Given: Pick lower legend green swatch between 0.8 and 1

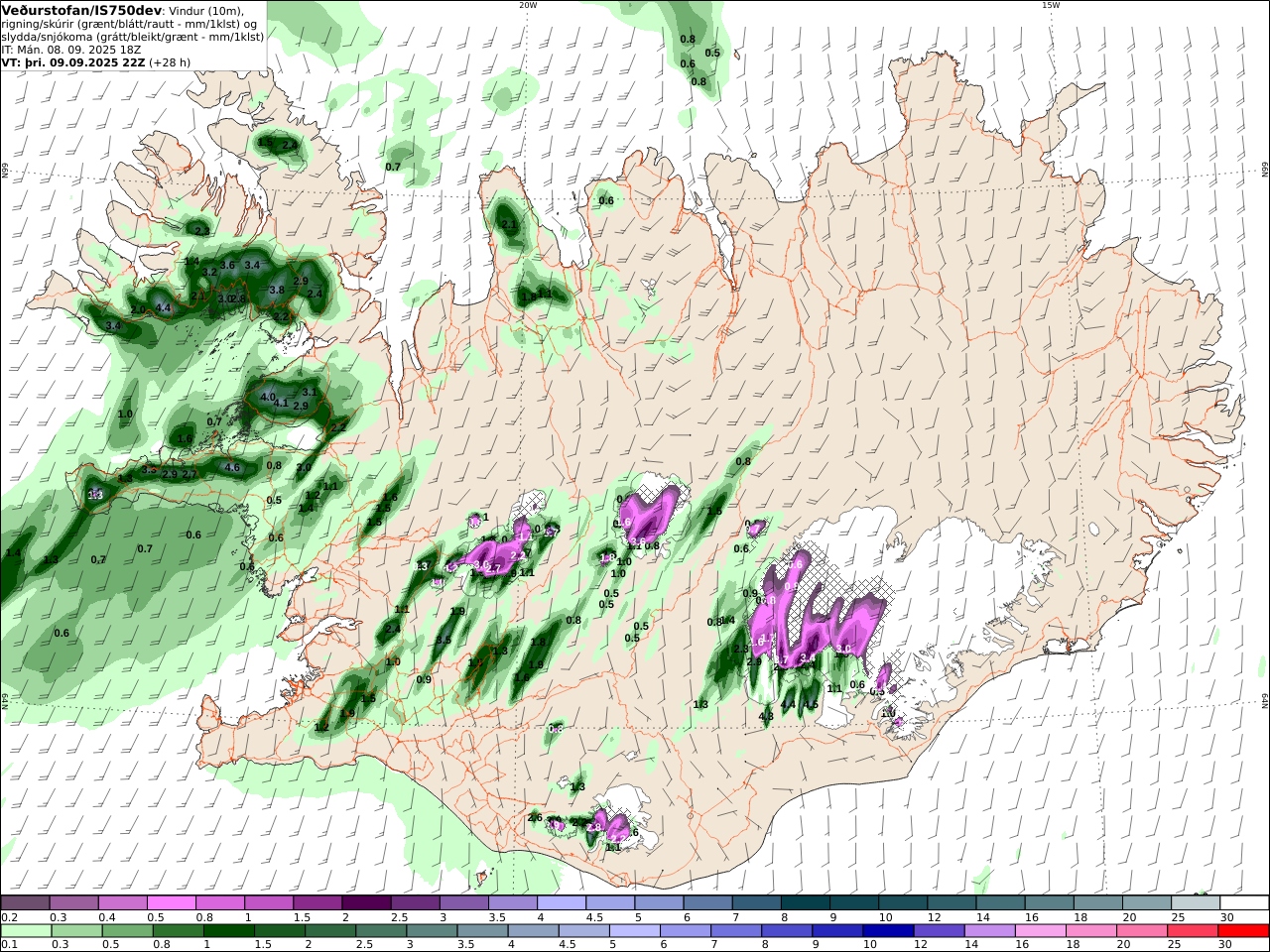Looking at the screenshot, I should pyautogui.click(x=181, y=931).
